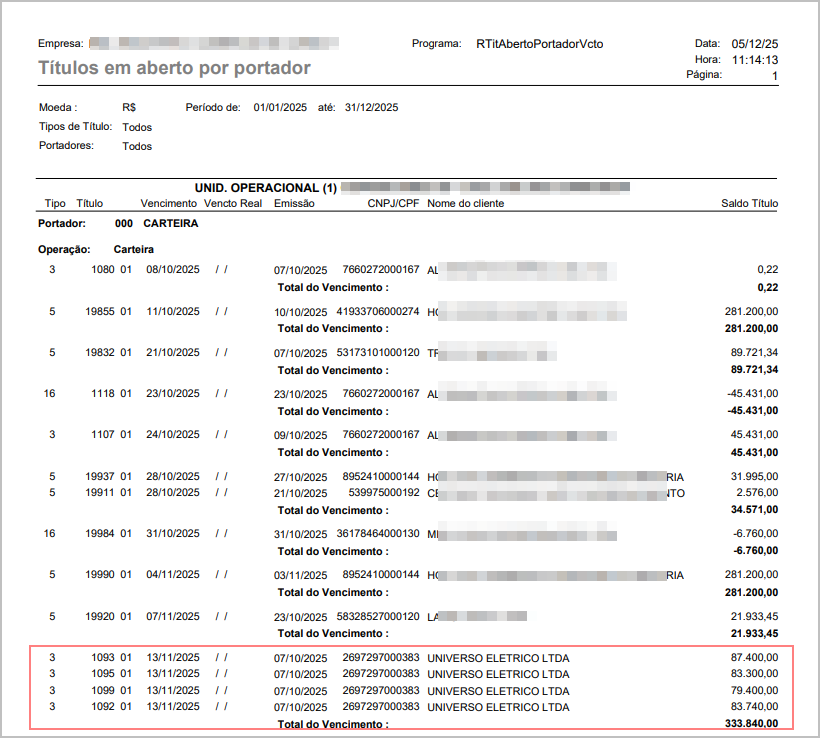
Task: Click the "CNPJ/CPF" column header
Action: (x=393, y=203)
